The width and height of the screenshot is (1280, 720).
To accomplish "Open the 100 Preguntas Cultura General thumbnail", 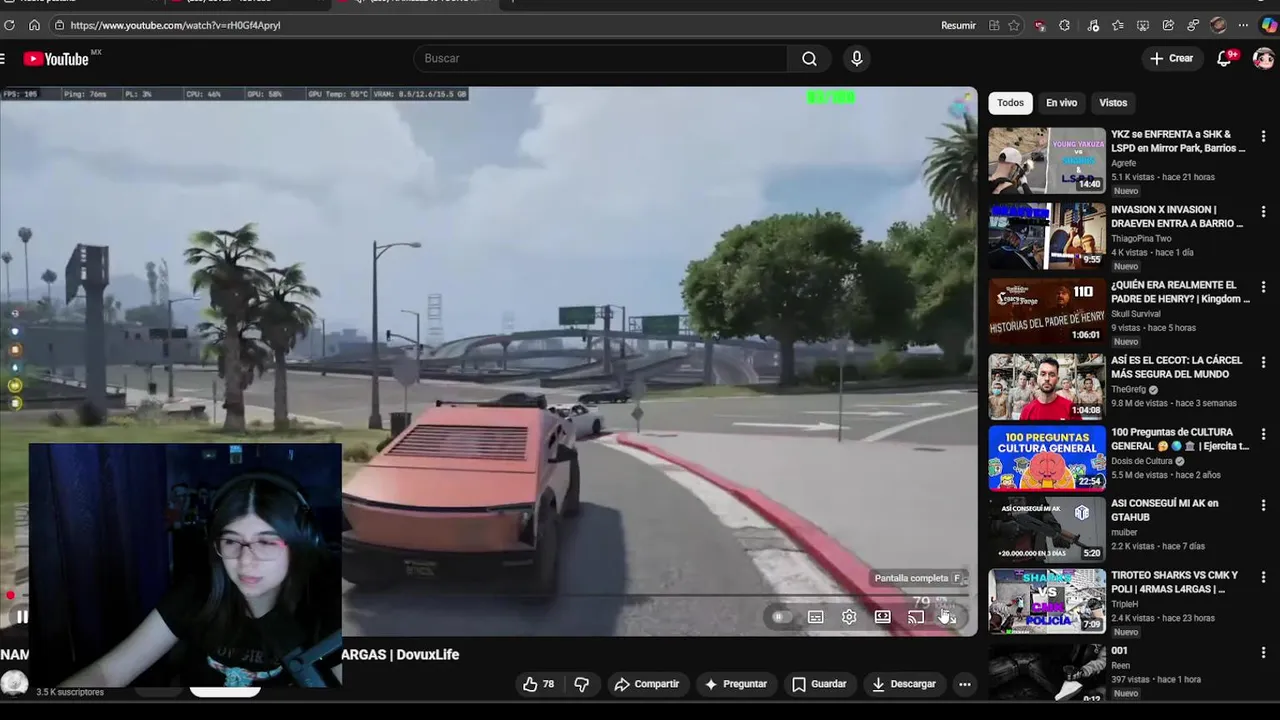I will tap(1047, 459).
